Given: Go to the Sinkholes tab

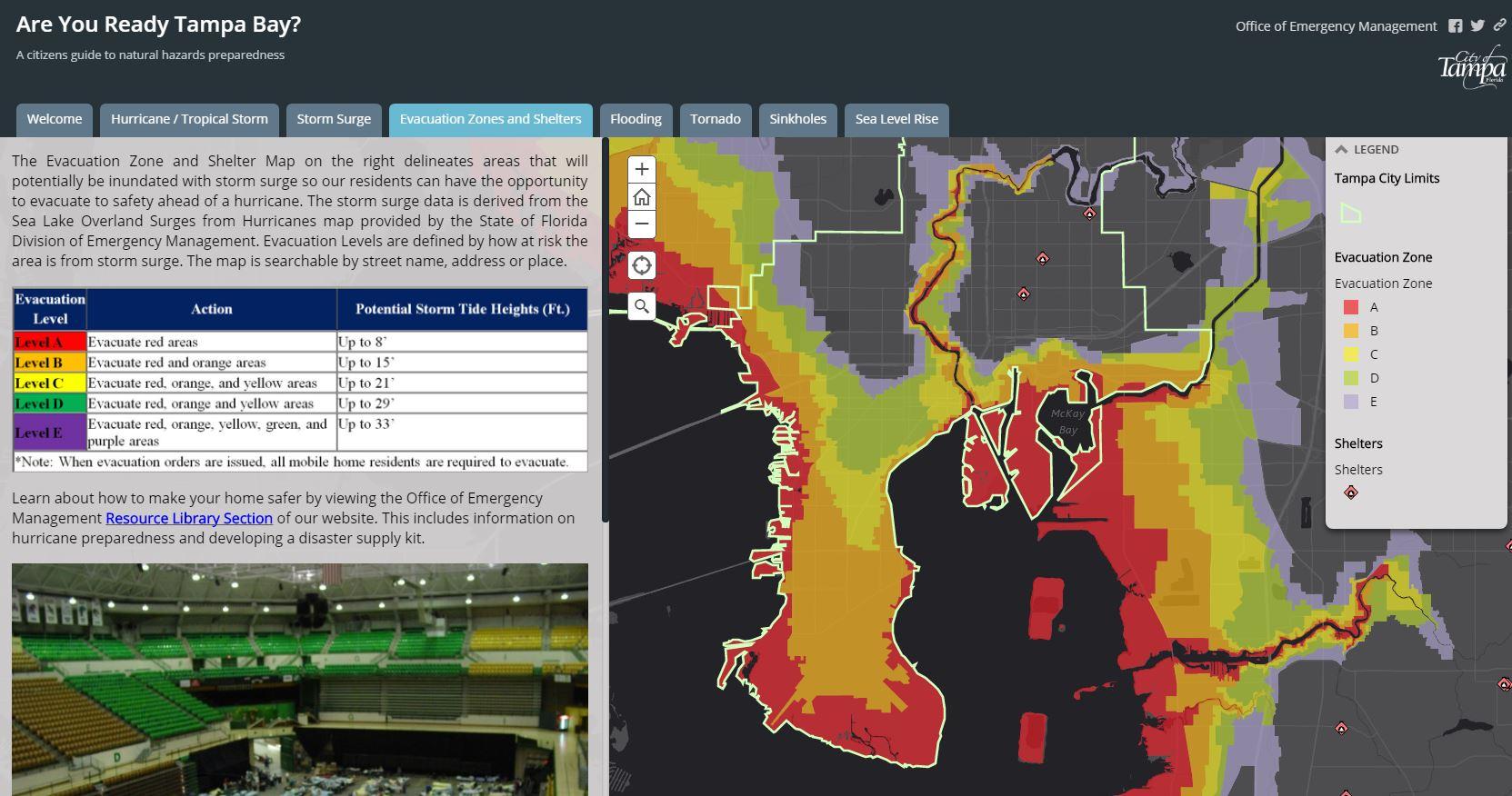Looking at the screenshot, I should (x=797, y=119).
